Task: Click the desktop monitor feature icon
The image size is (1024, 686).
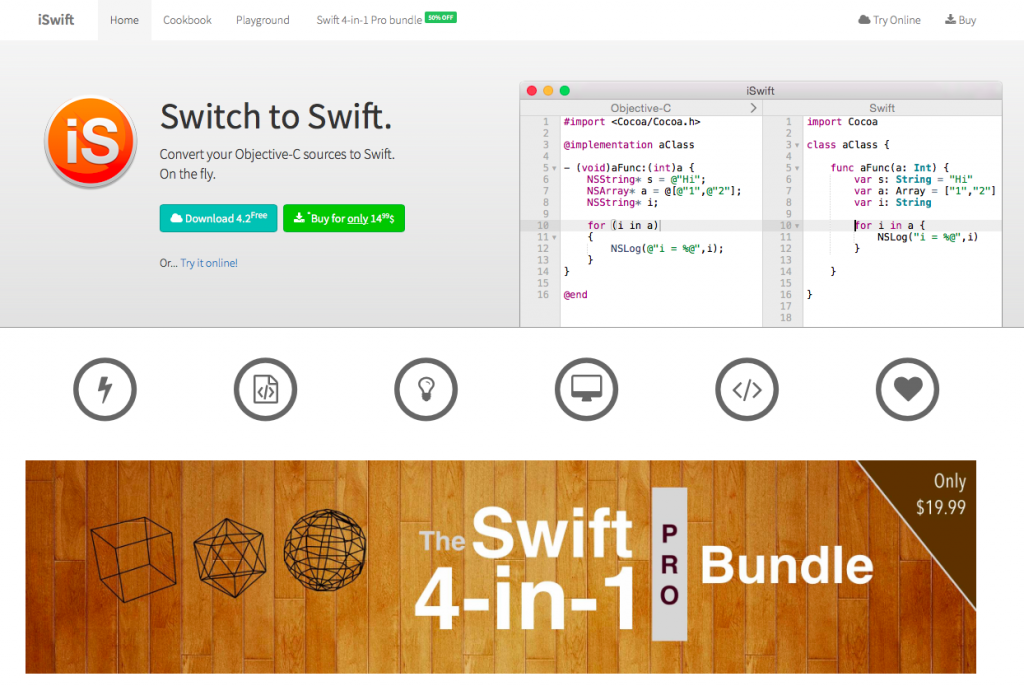Action: pos(587,388)
